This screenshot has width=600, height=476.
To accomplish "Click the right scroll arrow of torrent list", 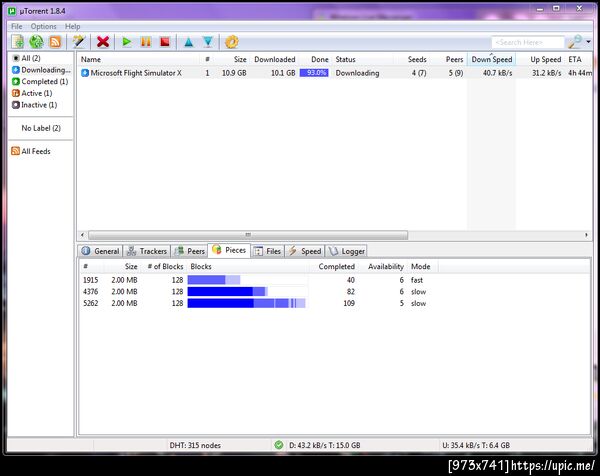I will click(587, 235).
